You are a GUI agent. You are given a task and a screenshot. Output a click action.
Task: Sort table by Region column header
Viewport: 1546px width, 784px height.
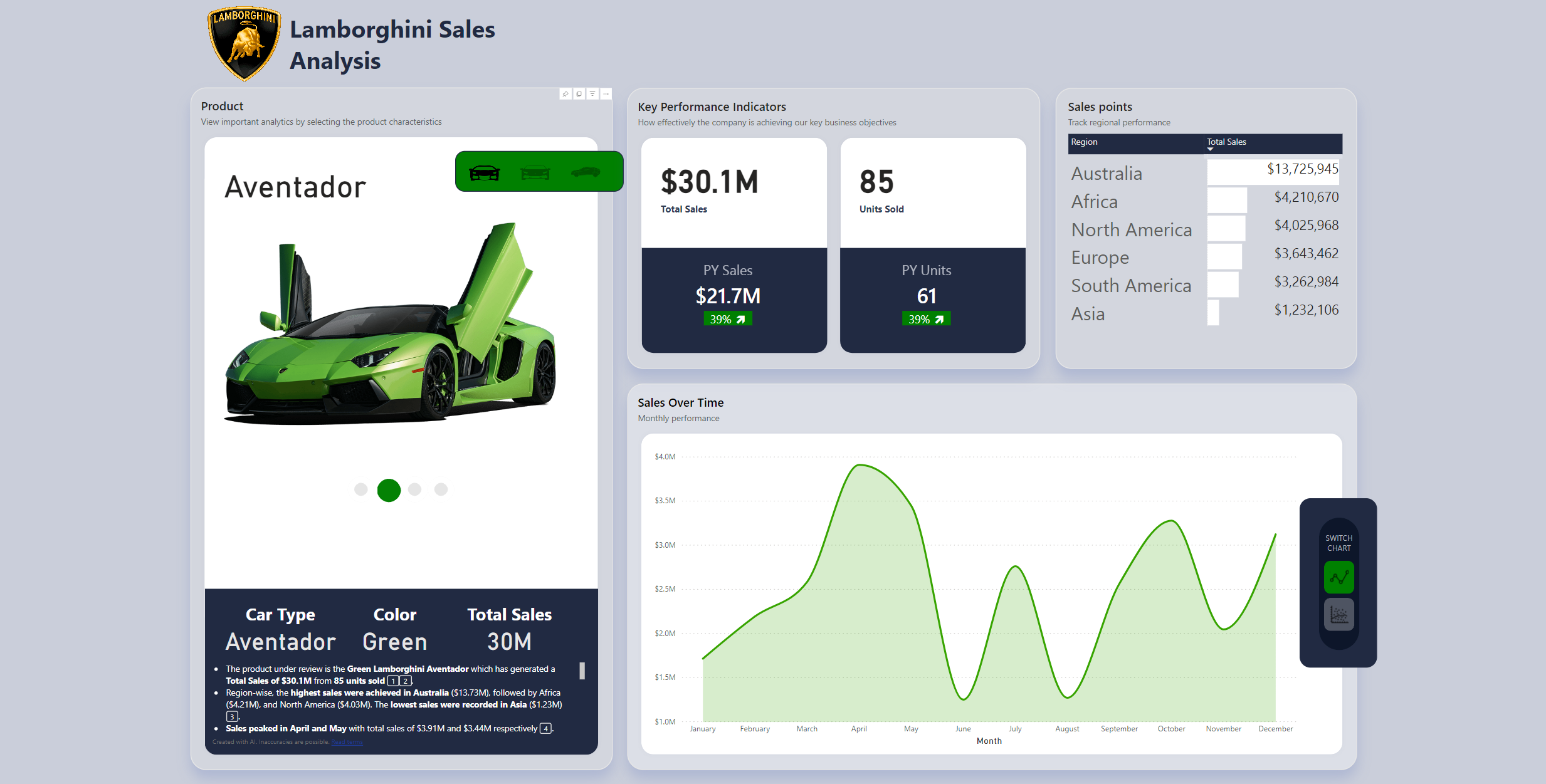1084,142
